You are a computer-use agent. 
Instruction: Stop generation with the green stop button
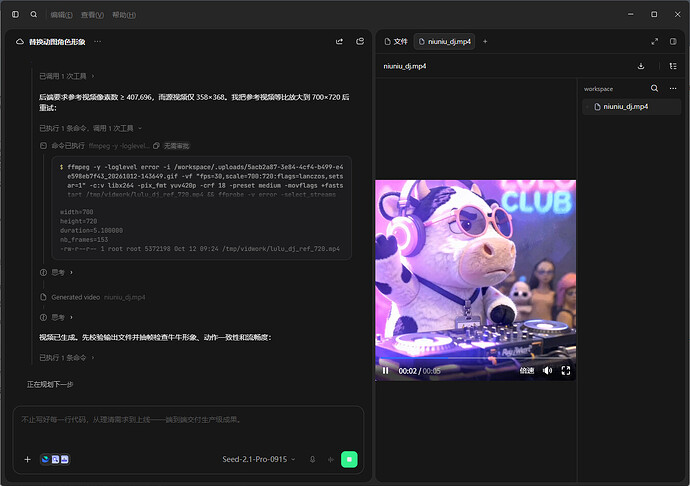click(349, 459)
